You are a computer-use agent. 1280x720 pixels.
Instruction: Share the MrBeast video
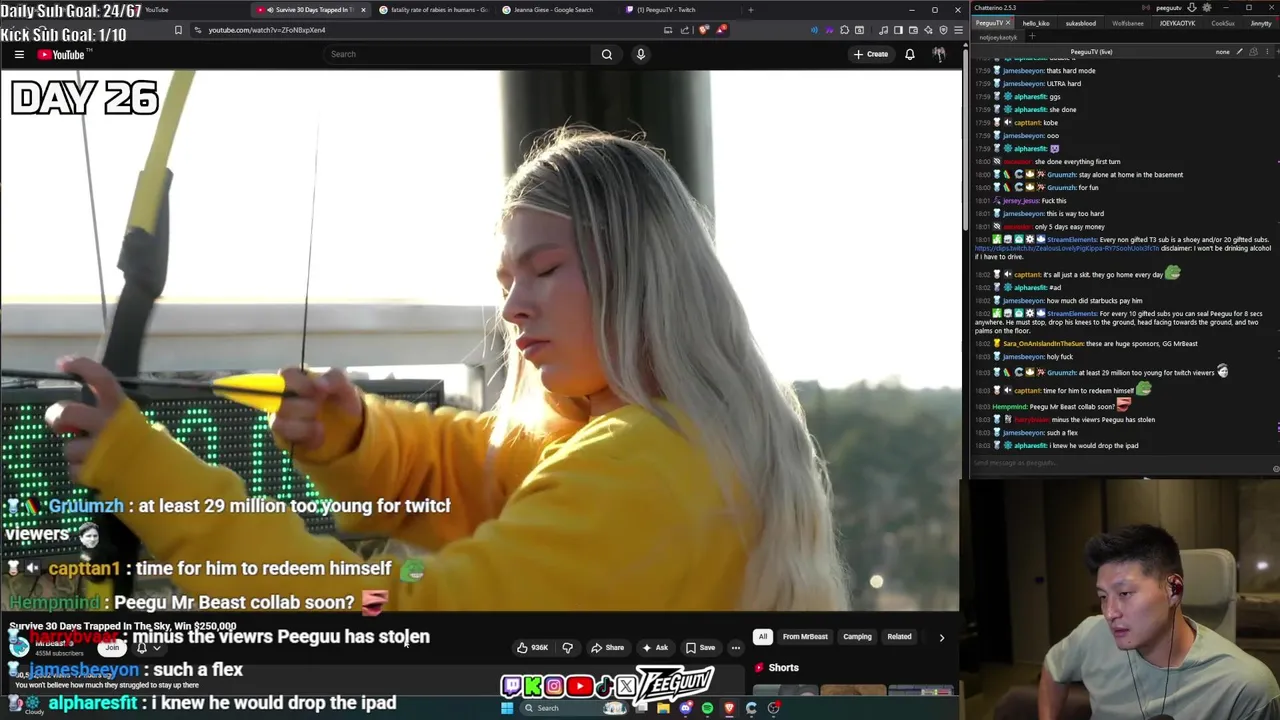[607, 648]
